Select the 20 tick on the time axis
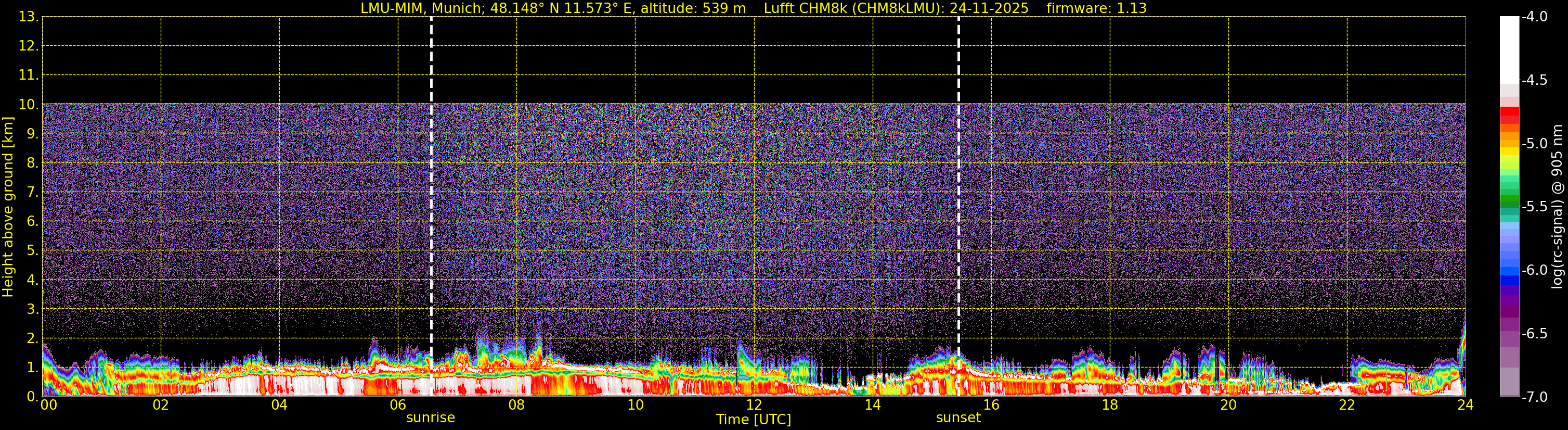The height and width of the screenshot is (430, 1568). pos(1228,406)
